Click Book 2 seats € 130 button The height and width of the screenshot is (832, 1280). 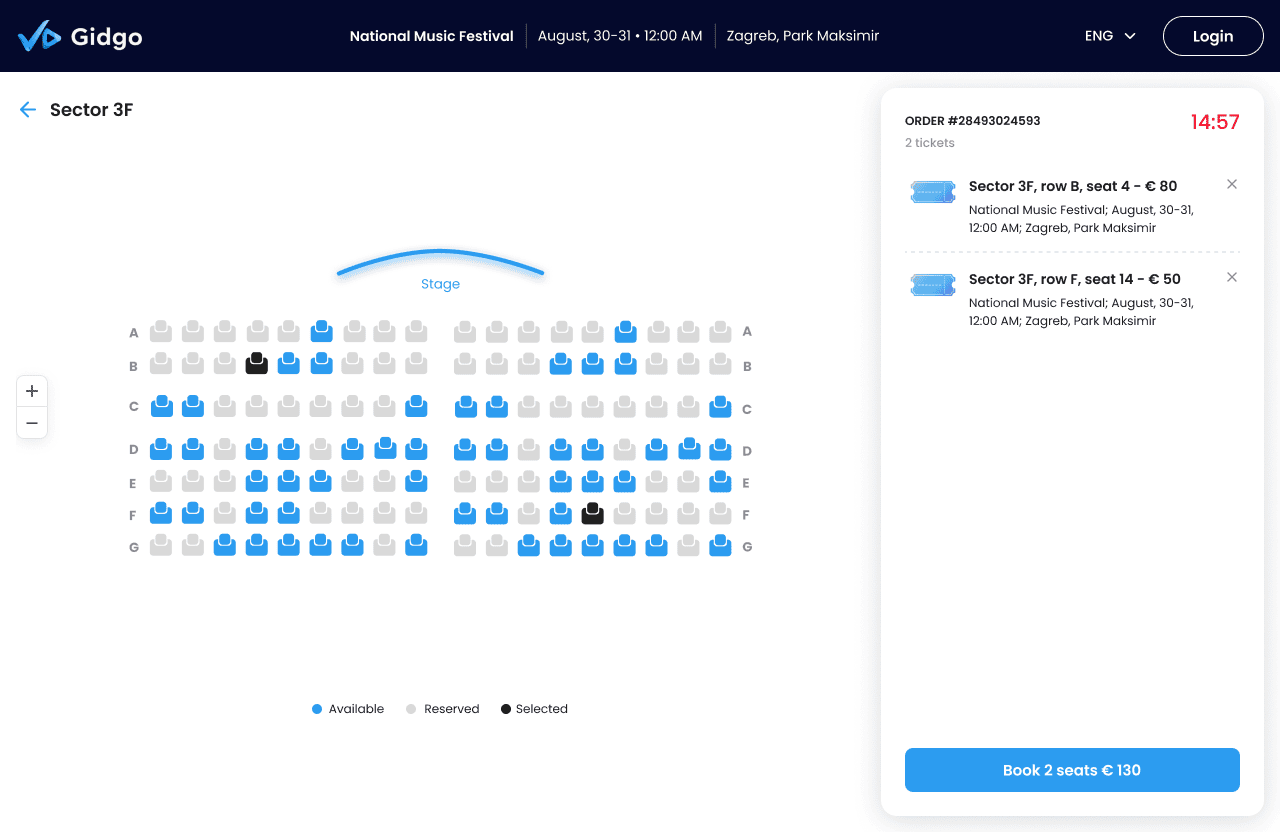coord(1072,770)
